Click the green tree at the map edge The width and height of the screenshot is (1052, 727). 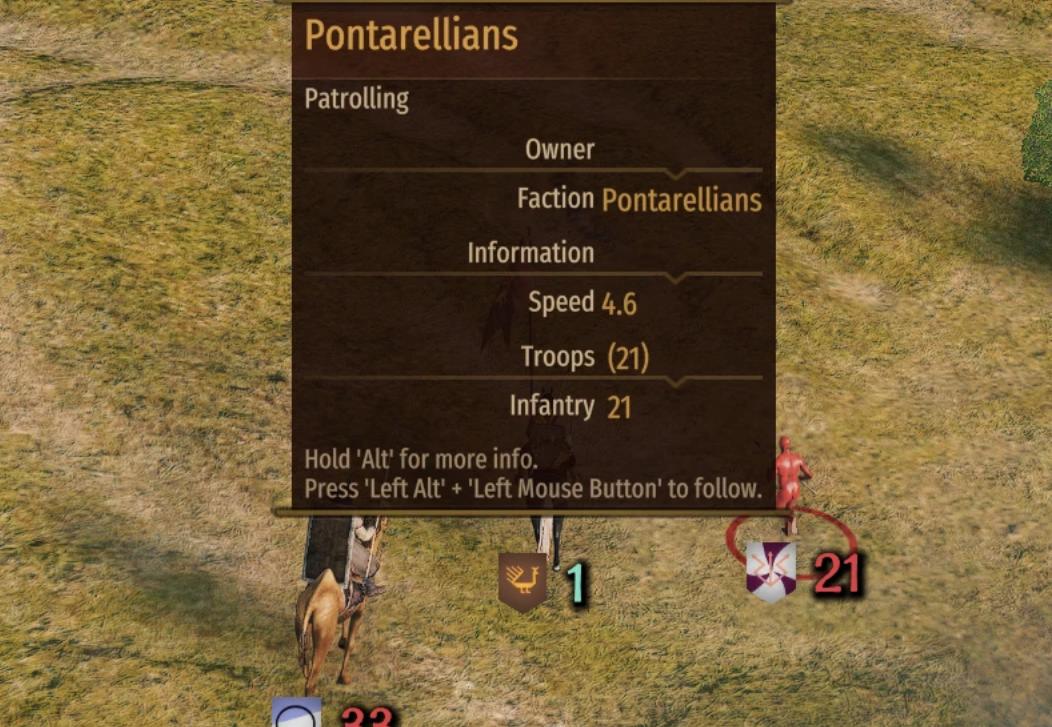[1037, 137]
